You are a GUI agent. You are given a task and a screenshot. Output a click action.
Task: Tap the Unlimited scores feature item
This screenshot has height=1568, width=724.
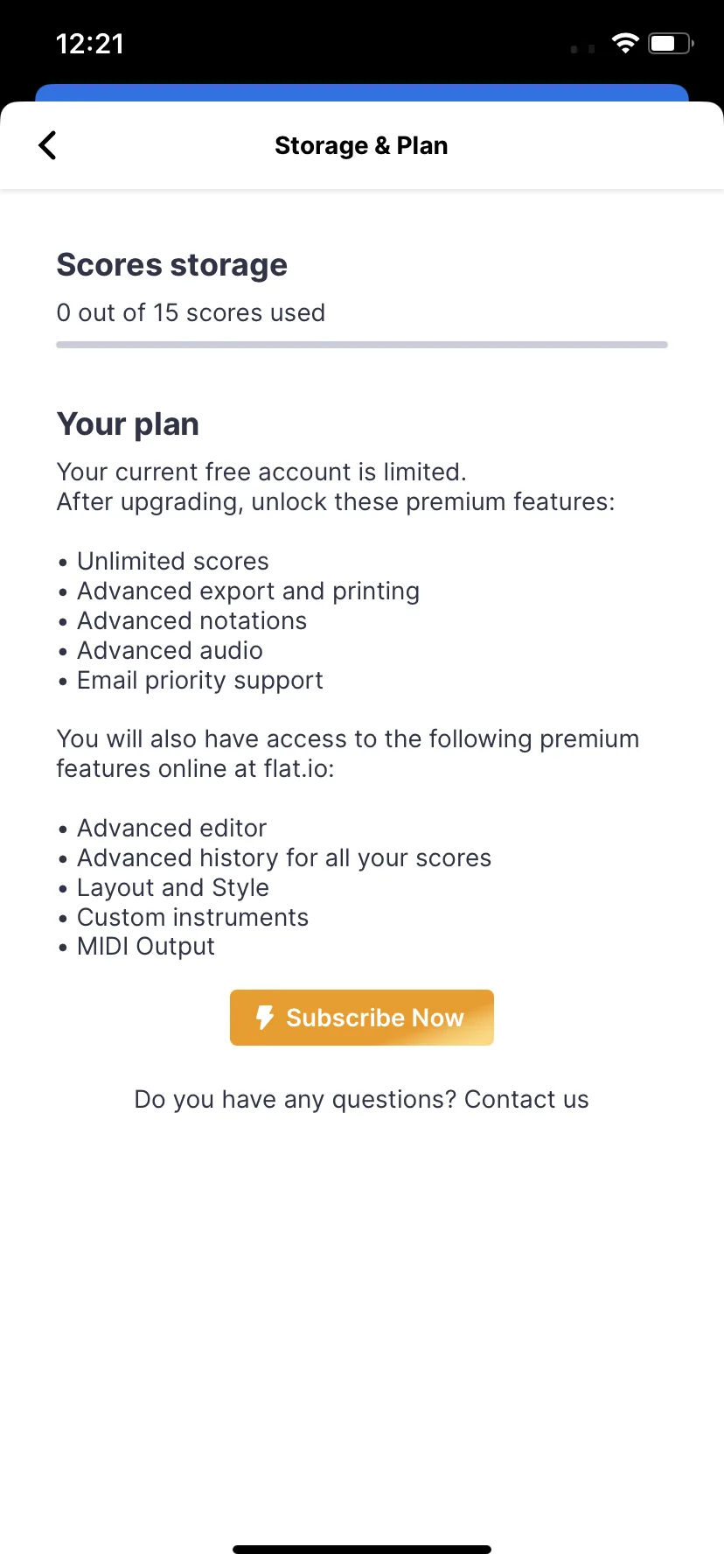pyautogui.click(x=172, y=561)
